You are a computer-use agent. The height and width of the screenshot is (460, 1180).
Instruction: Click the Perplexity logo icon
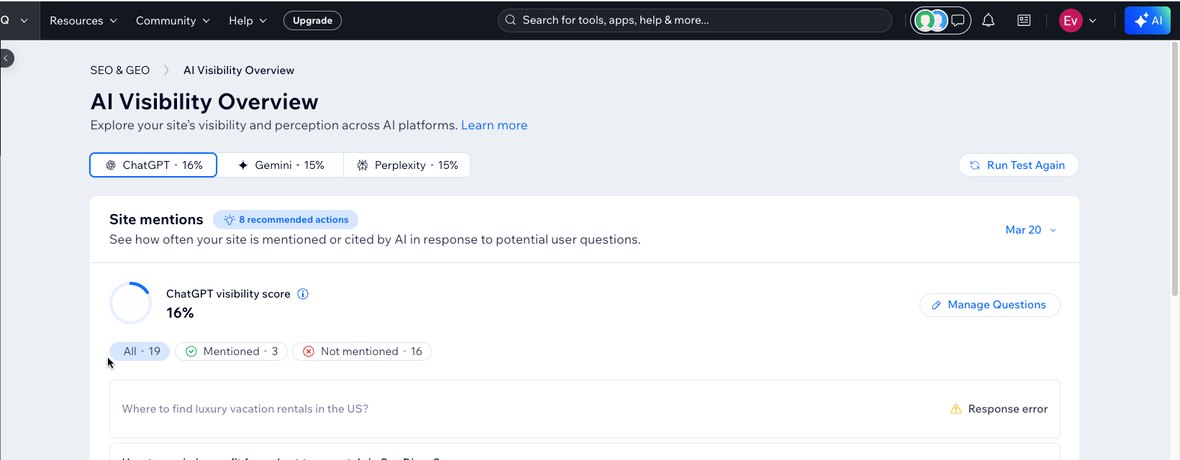coord(362,165)
